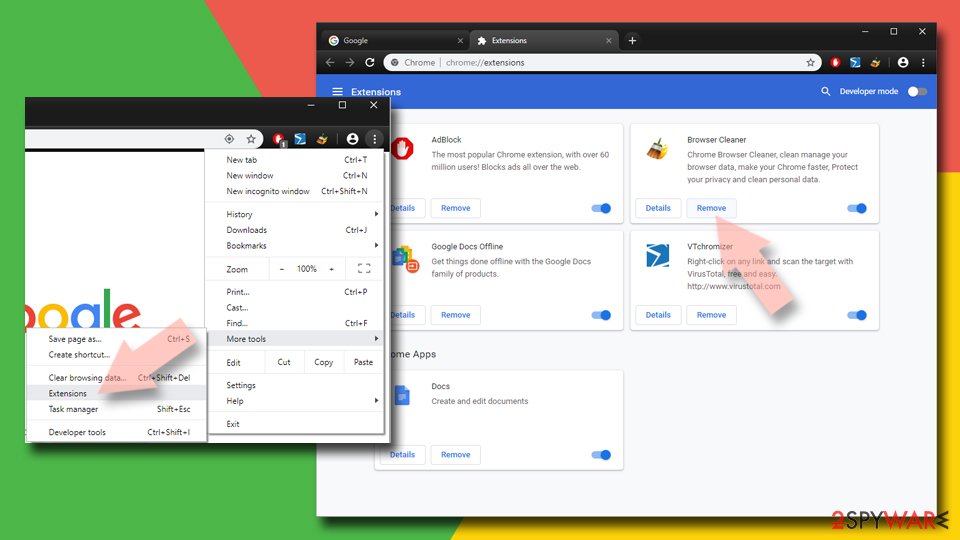Bookmark page with star in Extensions window
The image size is (960, 540).
pos(811,62)
